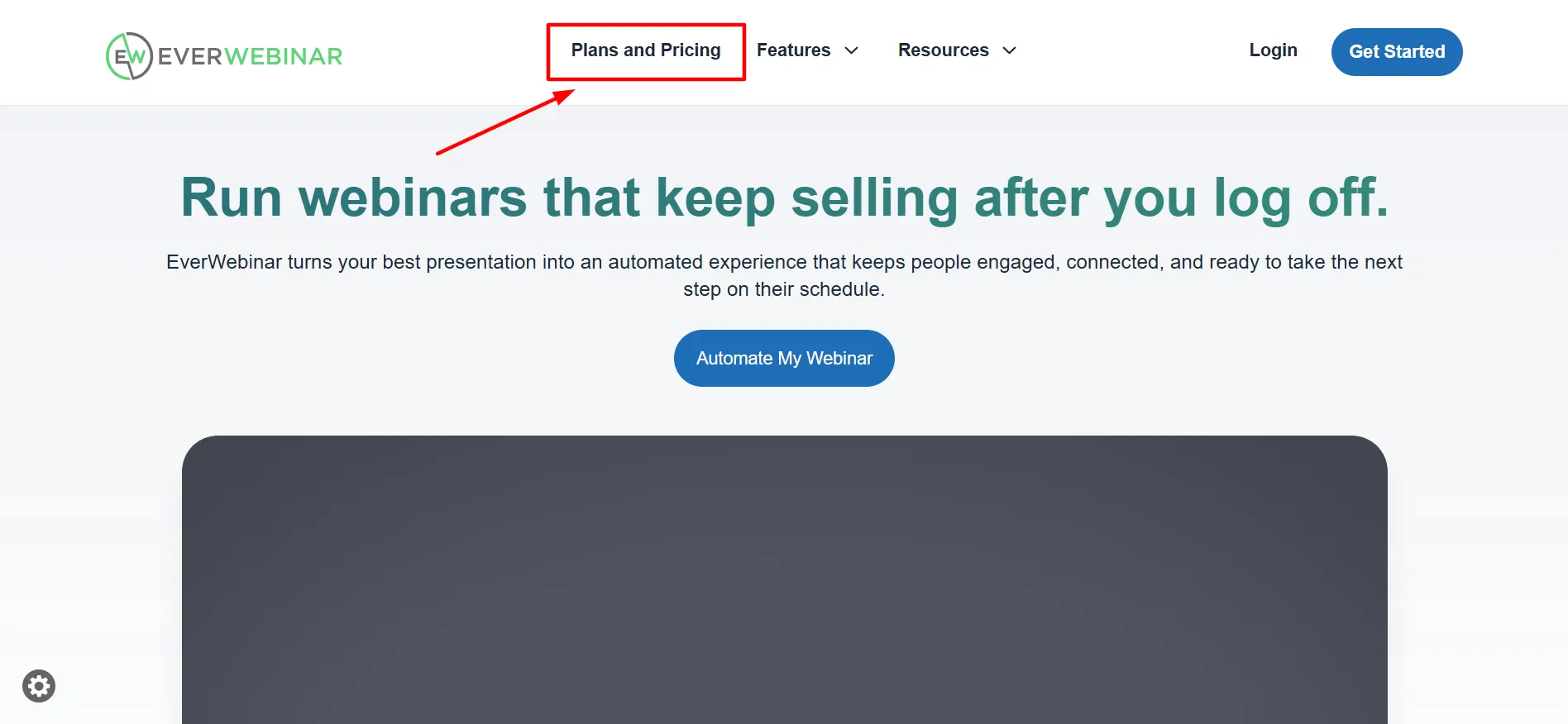1568x724 pixels.
Task: Click the EverWebinar circular EW logo icon
Action: [x=129, y=56]
